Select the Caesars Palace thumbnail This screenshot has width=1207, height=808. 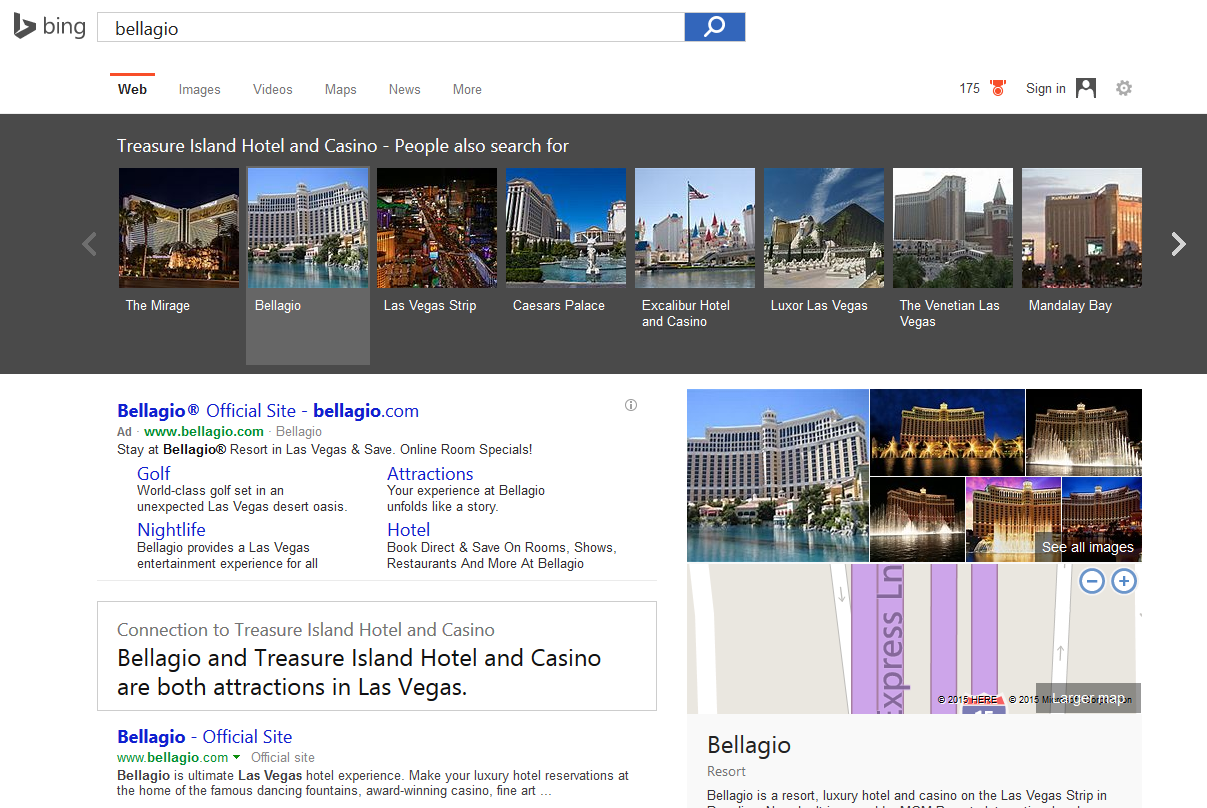[x=565, y=228]
